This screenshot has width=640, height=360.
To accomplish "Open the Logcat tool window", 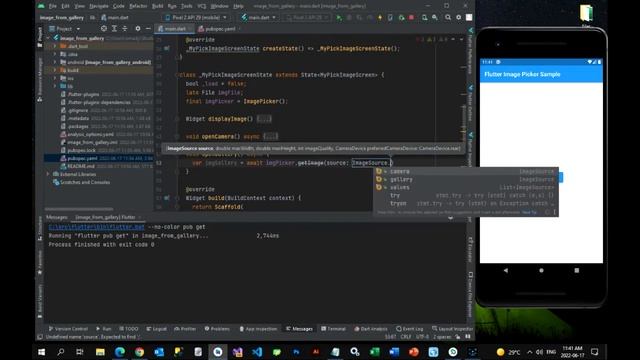I will (x=156, y=329).
